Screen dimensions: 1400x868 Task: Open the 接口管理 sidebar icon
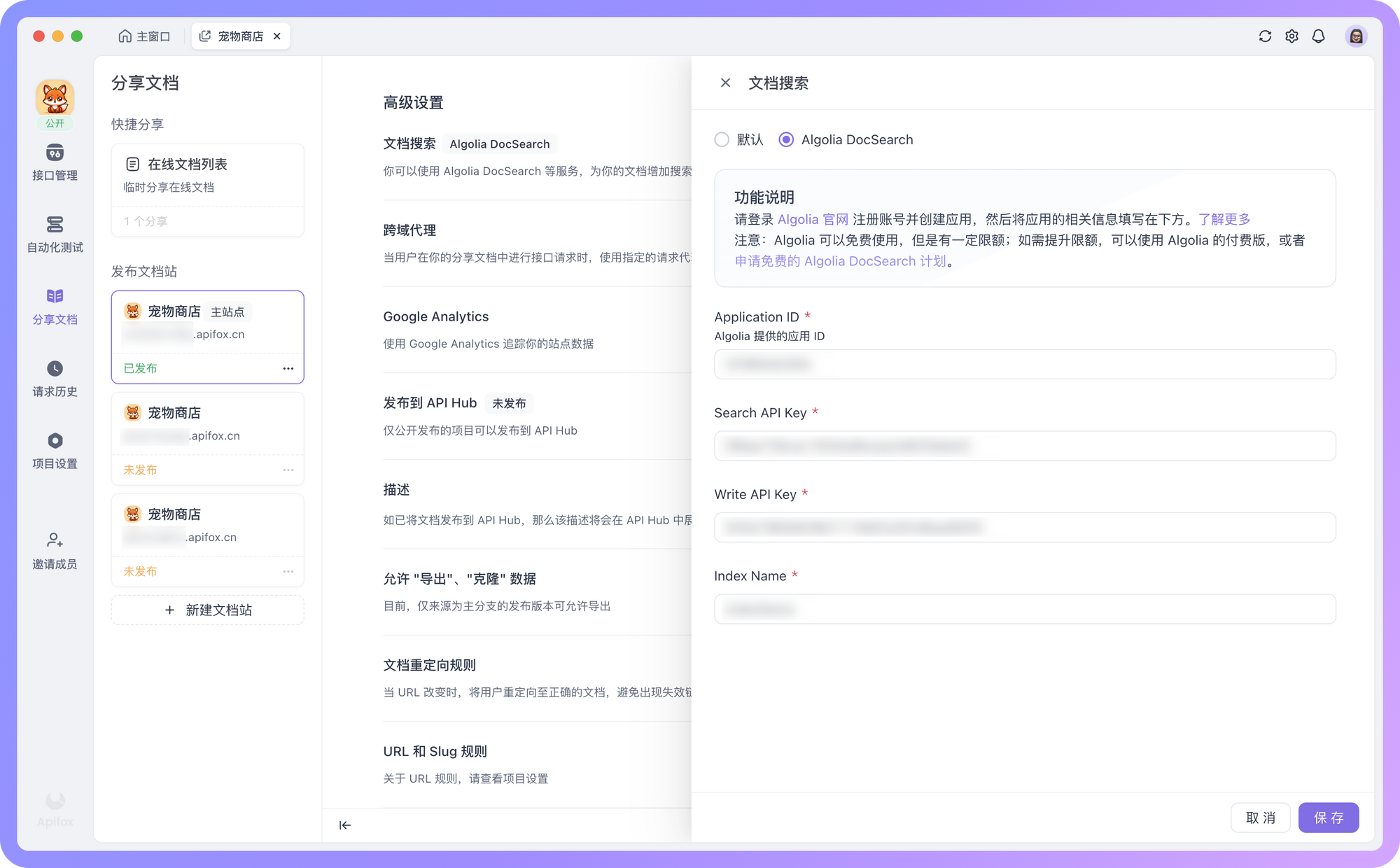point(55,162)
